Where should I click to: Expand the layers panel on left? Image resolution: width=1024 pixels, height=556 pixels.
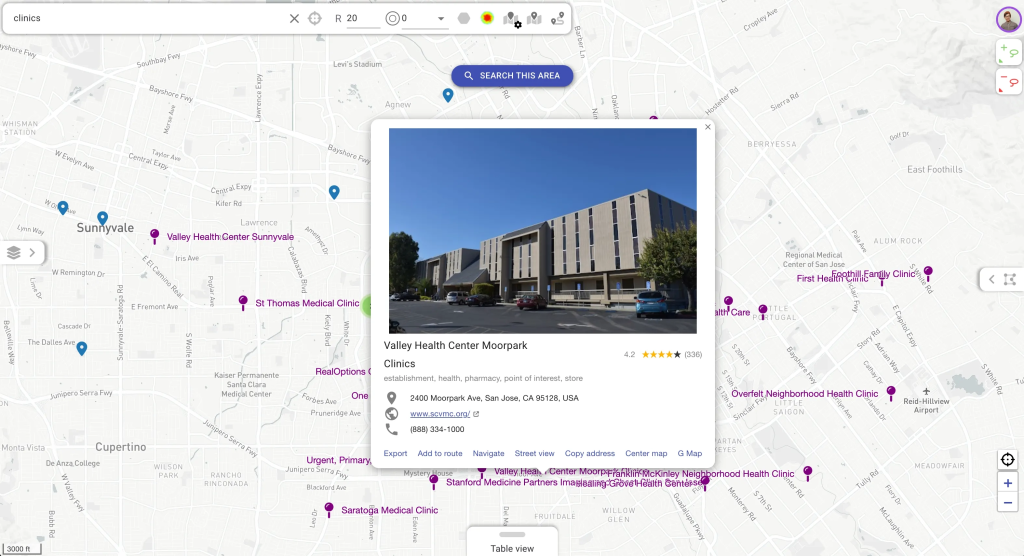tap(23, 252)
